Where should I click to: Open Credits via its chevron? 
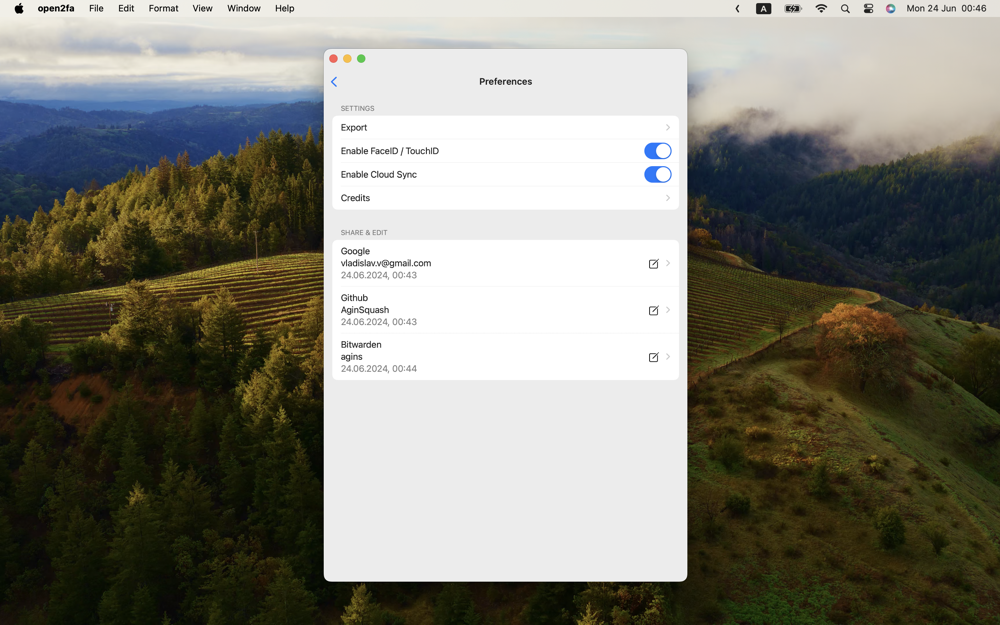point(668,198)
